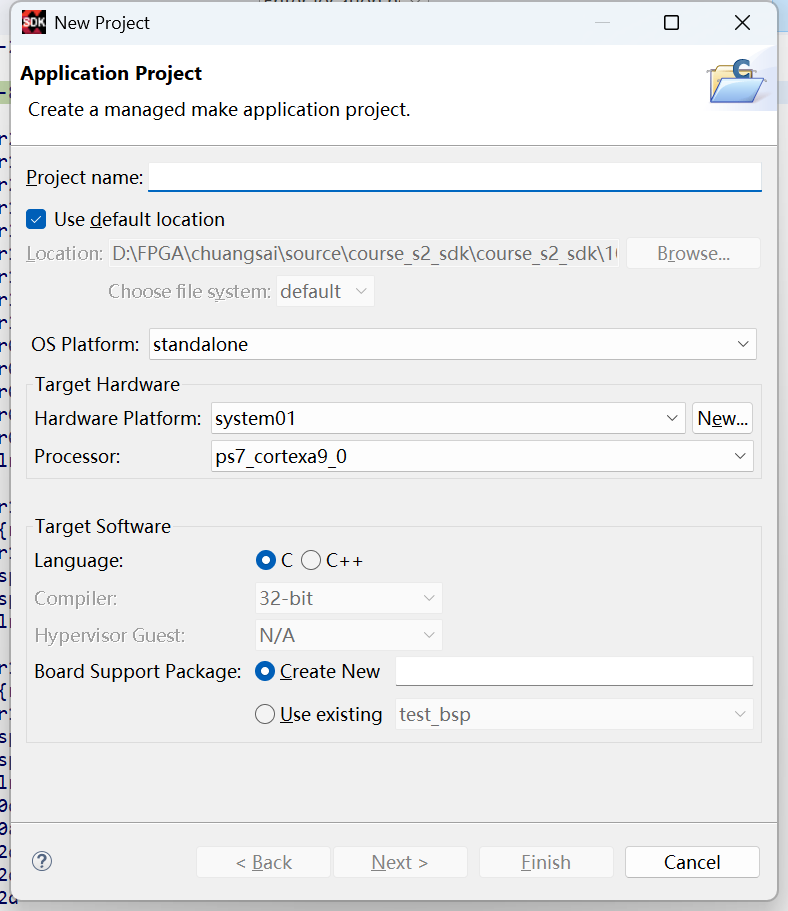
Task: Choose Create New board support package
Action: [x=265, y=672]
